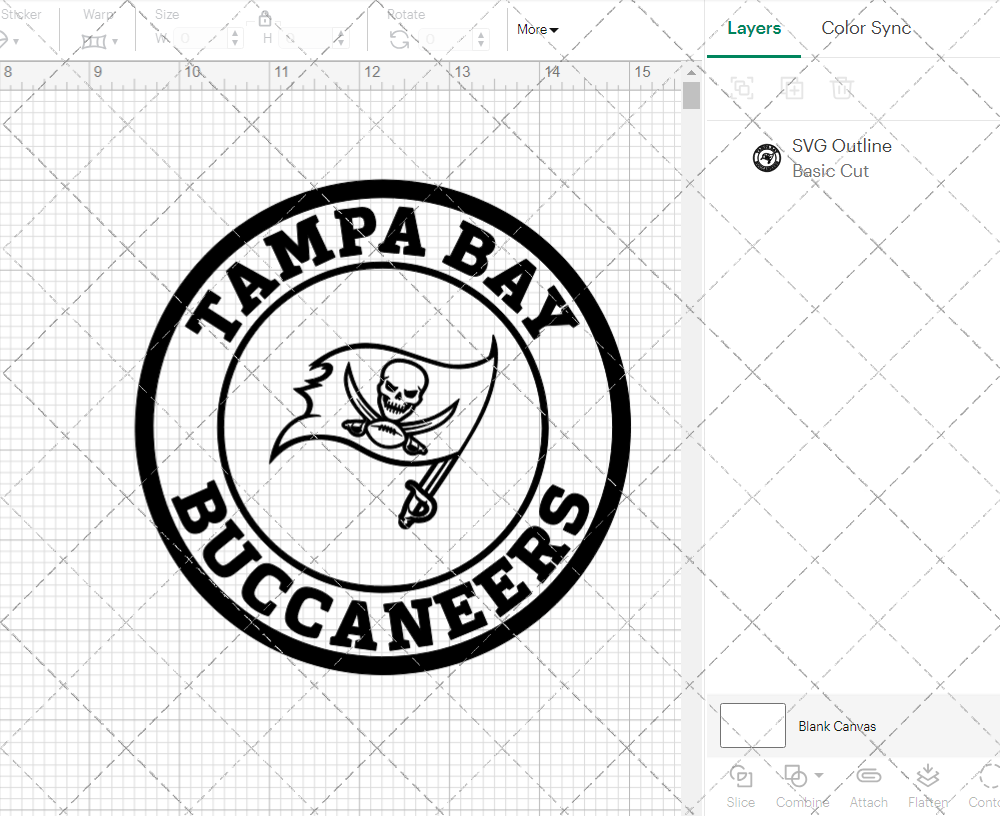Screen dimensions: 1000x816
Task: Select the SVG Outline Basic Cut layer
Action: pyautogui.click(x=842, y=157)
